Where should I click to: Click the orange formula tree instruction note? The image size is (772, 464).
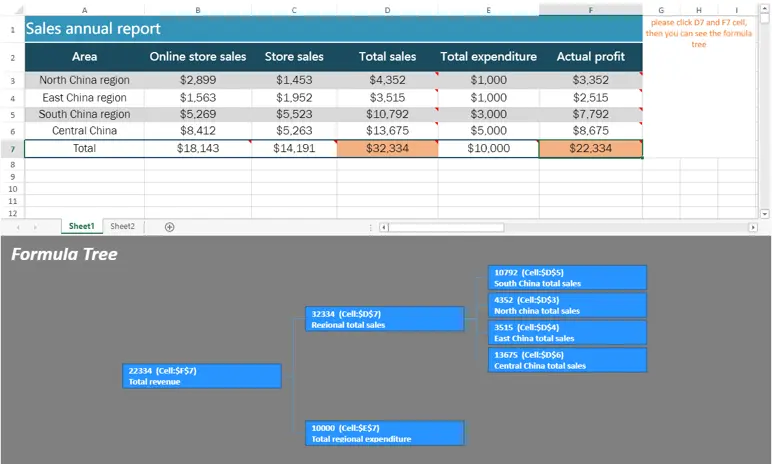(699, 33)
